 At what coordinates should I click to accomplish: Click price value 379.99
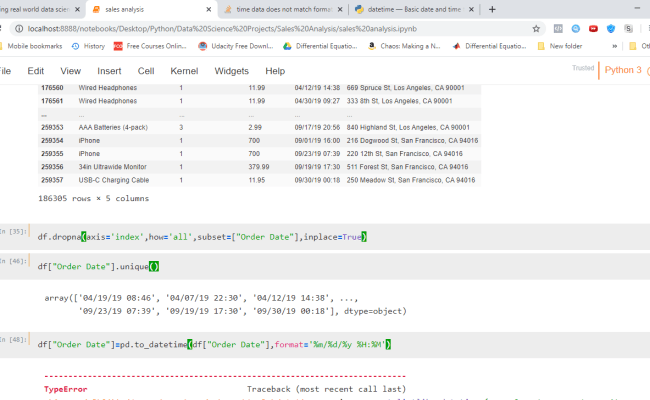(259, 167)
